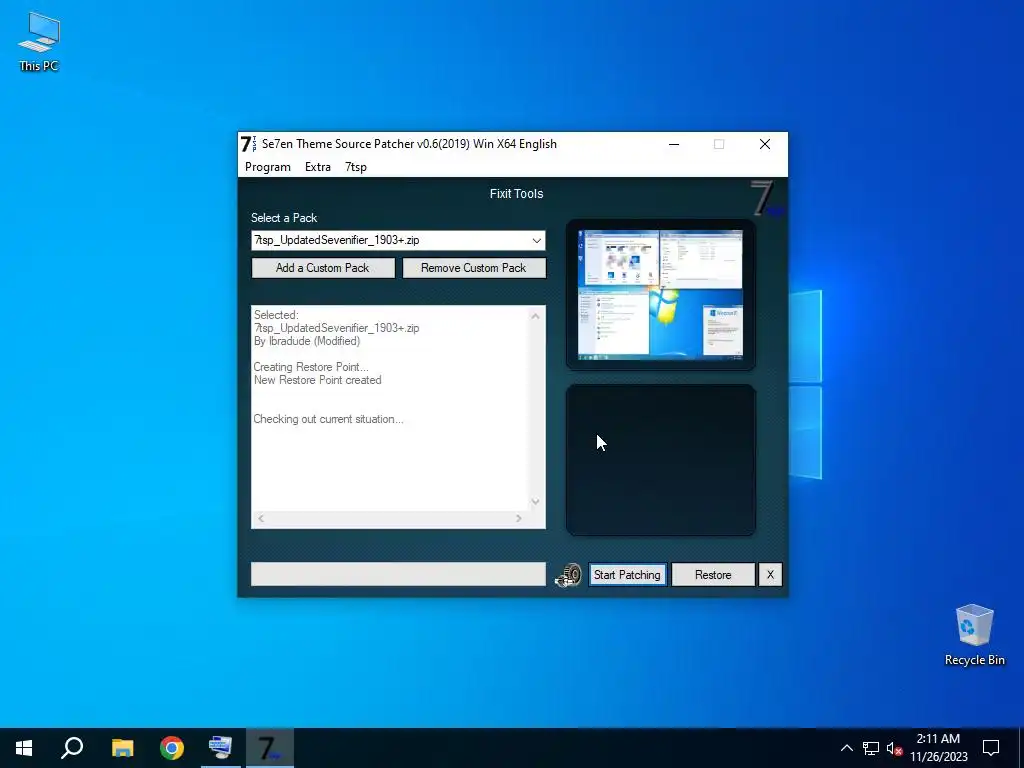The height and width of the screenshot is (768, 1024).
Task: Click 'New Restore Point created' log line
Action: tap(317, 380)
